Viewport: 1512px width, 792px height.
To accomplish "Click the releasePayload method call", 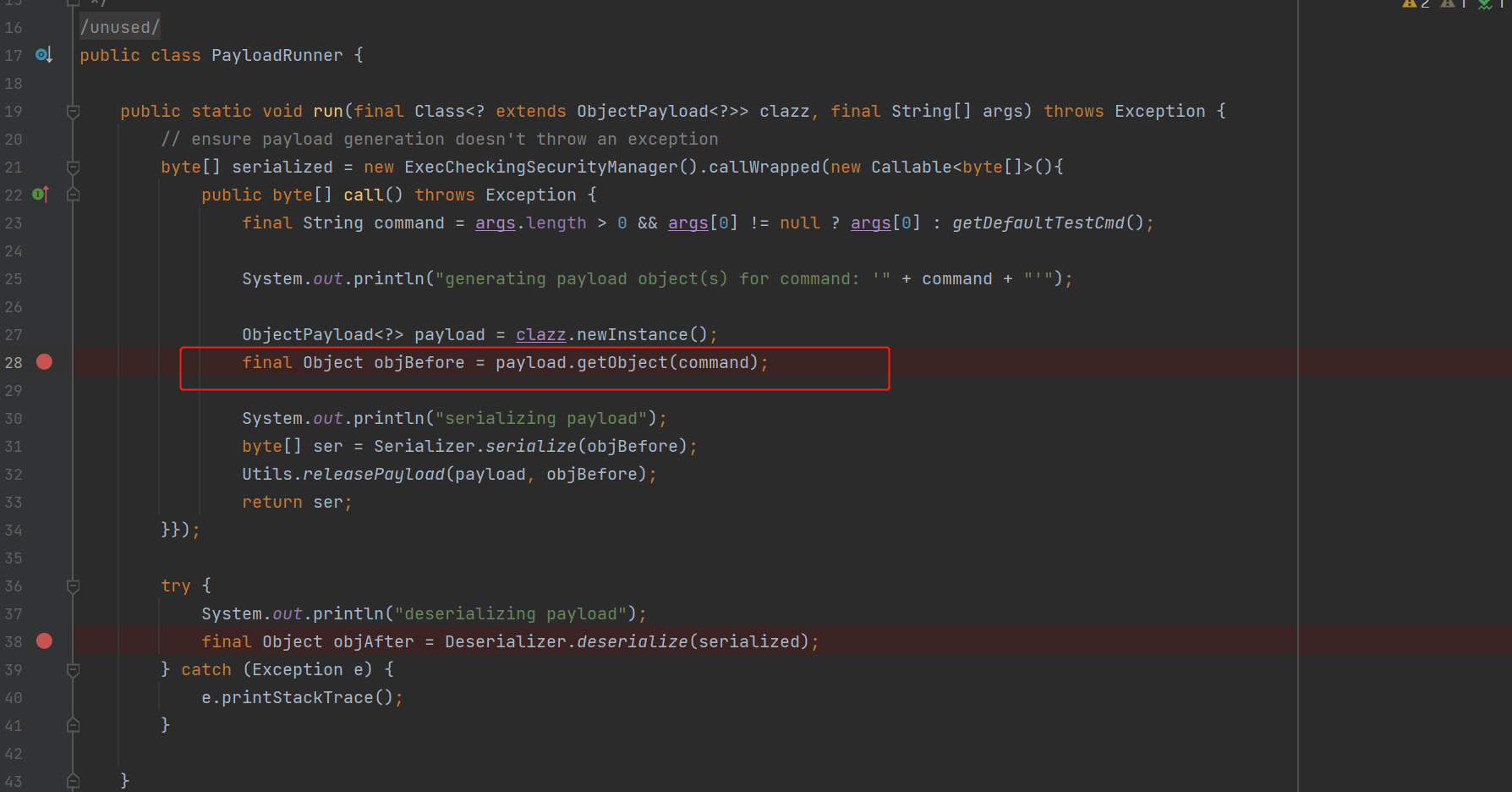I will 374,474.
